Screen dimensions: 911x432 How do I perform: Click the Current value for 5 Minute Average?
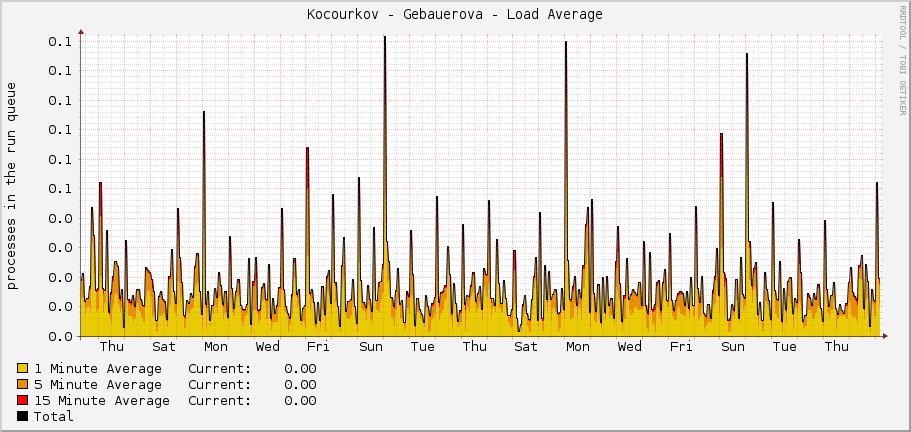point(300,385)
